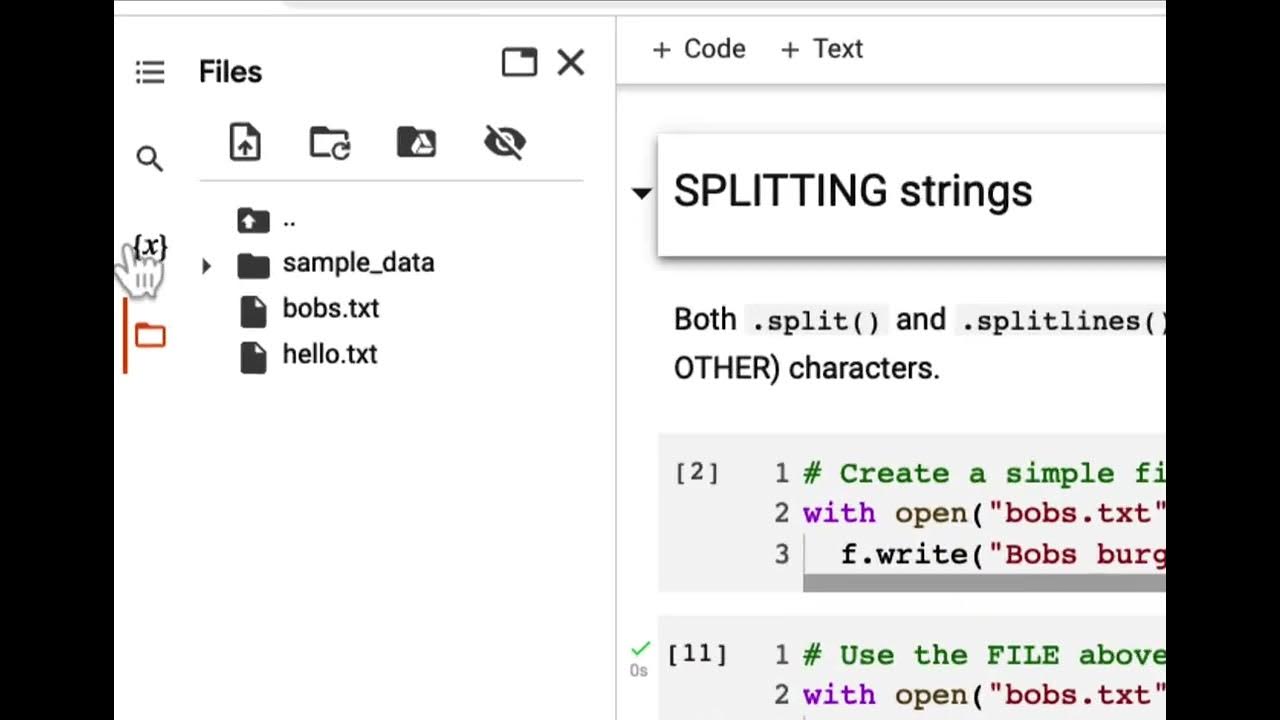Toggle hidden files visibility eye icon

click(505, 142)
